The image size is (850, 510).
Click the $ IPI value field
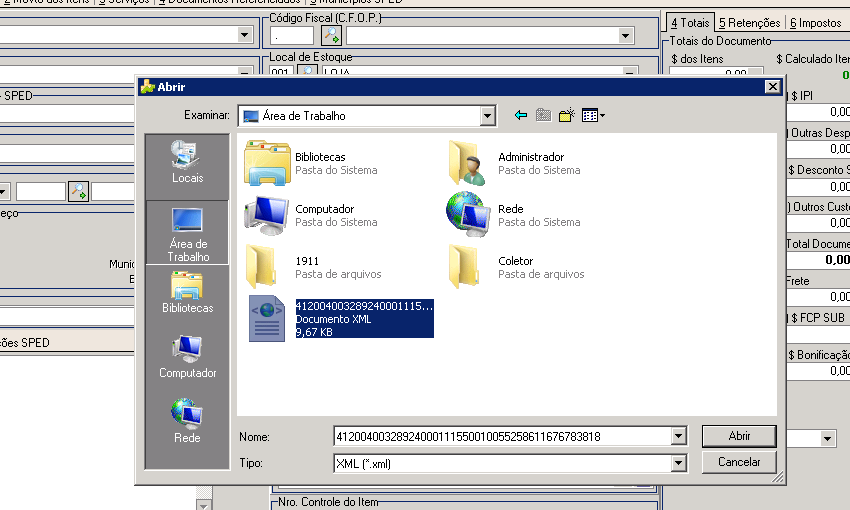coord(819,112)
